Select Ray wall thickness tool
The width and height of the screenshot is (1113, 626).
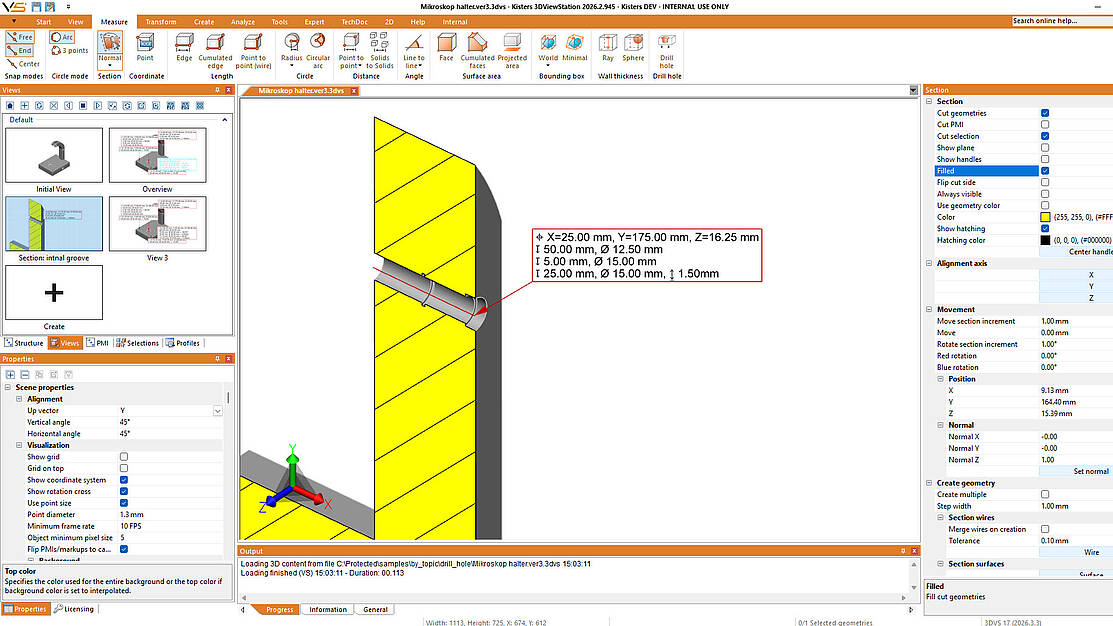click(x=608, y=48)
